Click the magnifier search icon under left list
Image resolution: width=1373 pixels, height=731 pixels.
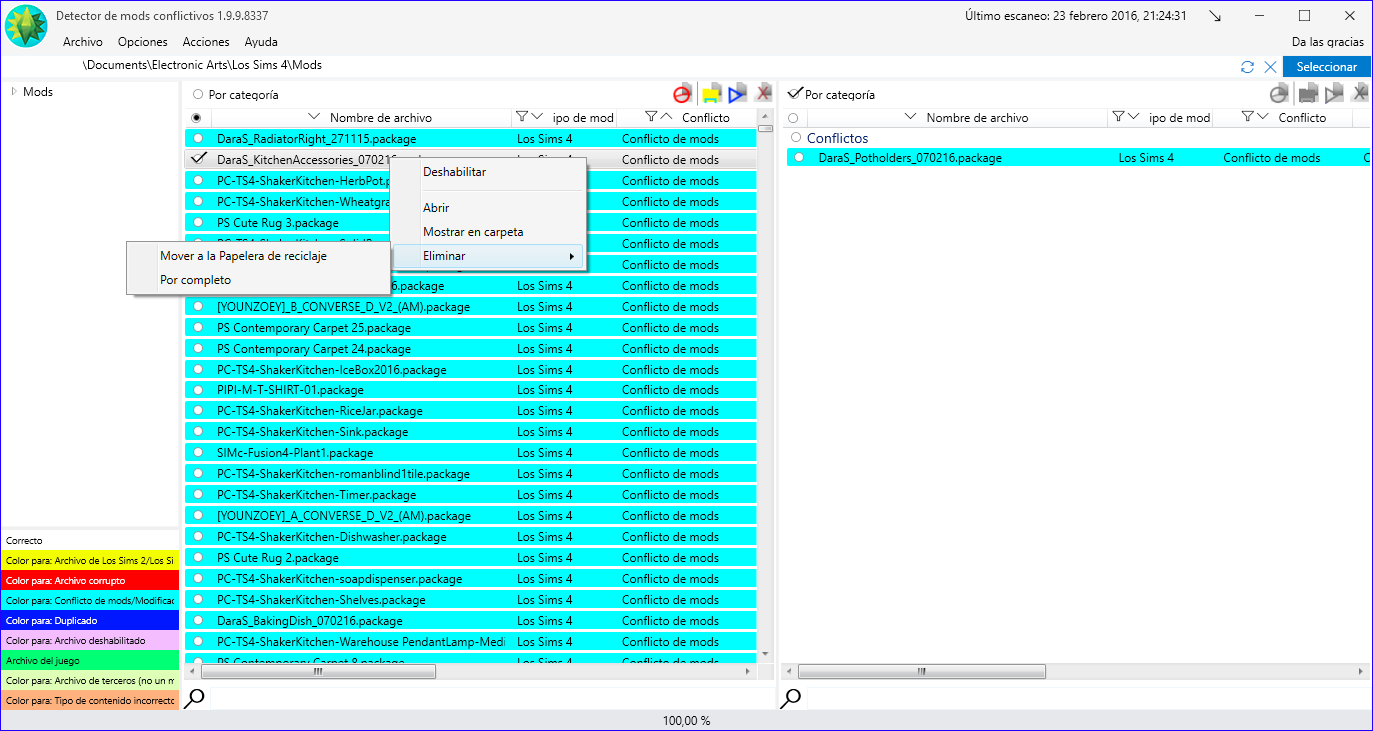point(195,698)
